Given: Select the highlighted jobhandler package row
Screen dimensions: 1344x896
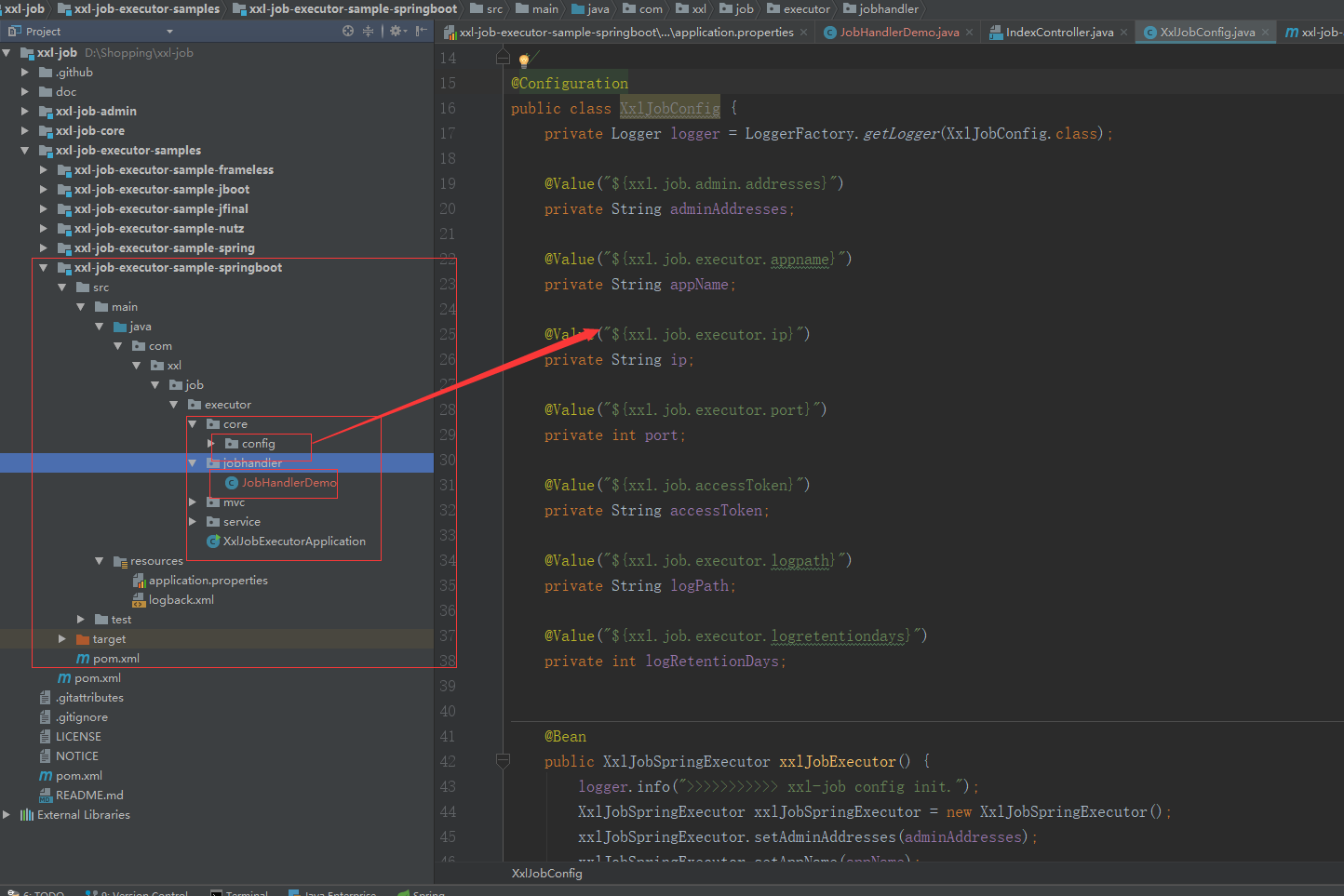Looking at the screenshot, I should [216, 462].
